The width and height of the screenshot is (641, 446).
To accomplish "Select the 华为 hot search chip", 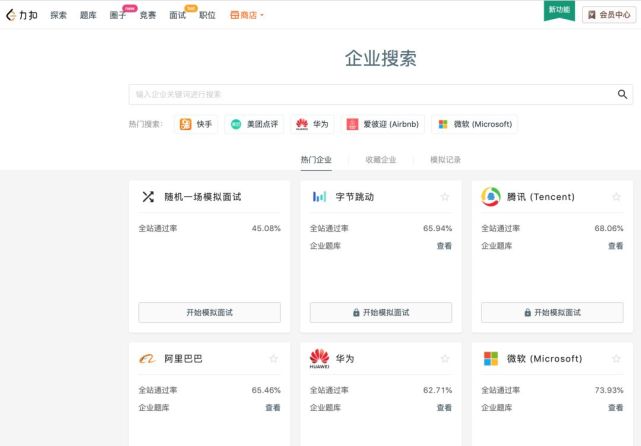I will pyautogui.click(x=312, y=124).
